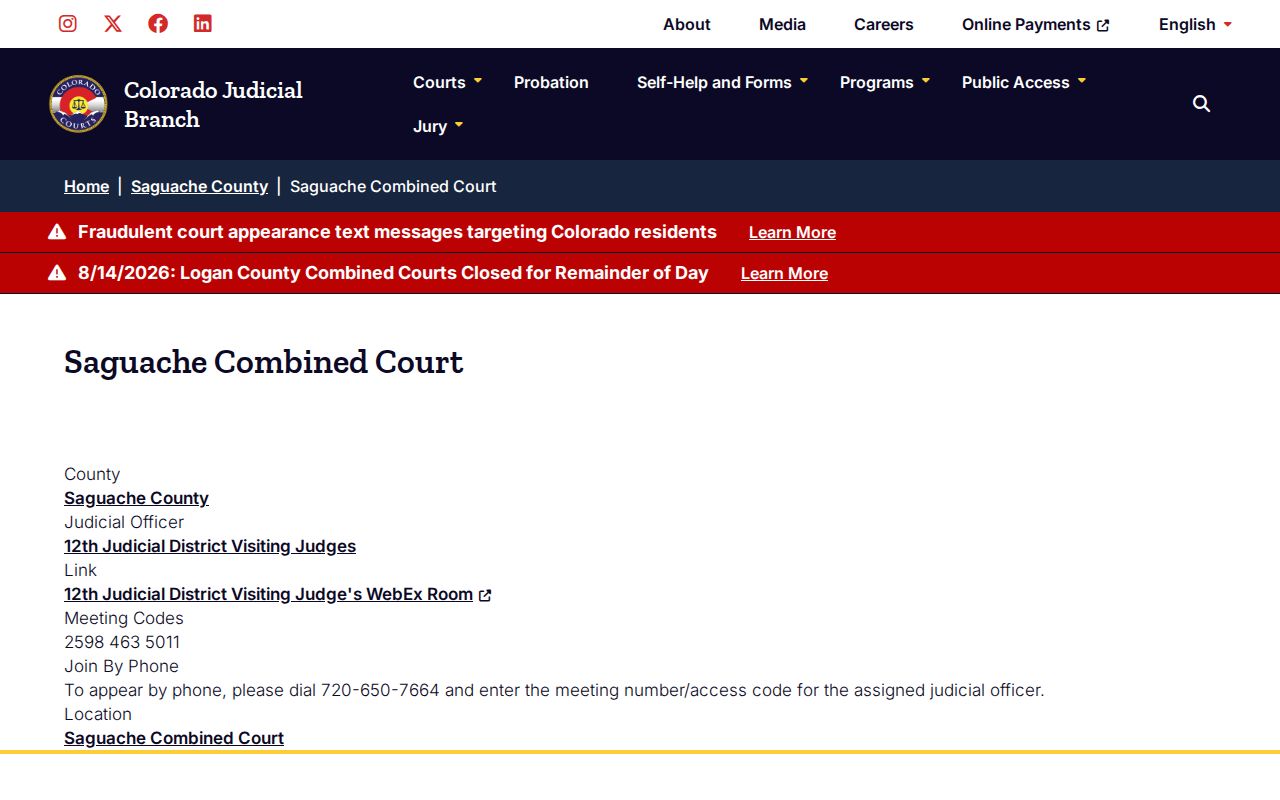
Task: Open the X (Twitter) social icon
Action: click(113, 24)
